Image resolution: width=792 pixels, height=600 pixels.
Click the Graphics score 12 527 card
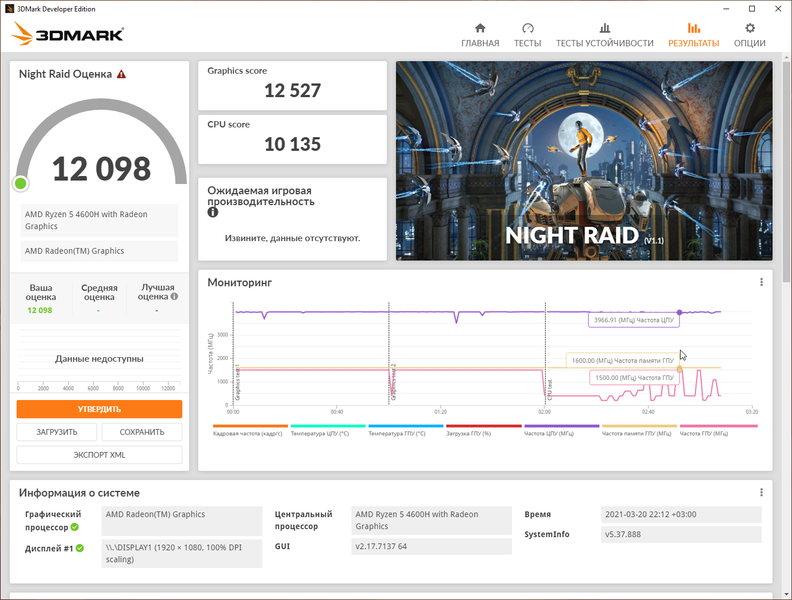click(292, 85)
